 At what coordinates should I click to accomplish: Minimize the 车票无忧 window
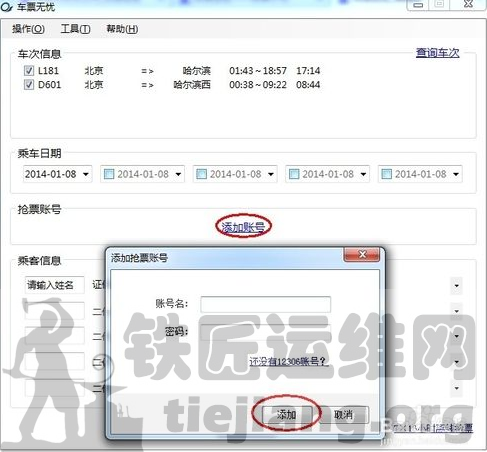click(x=418, y=5)
